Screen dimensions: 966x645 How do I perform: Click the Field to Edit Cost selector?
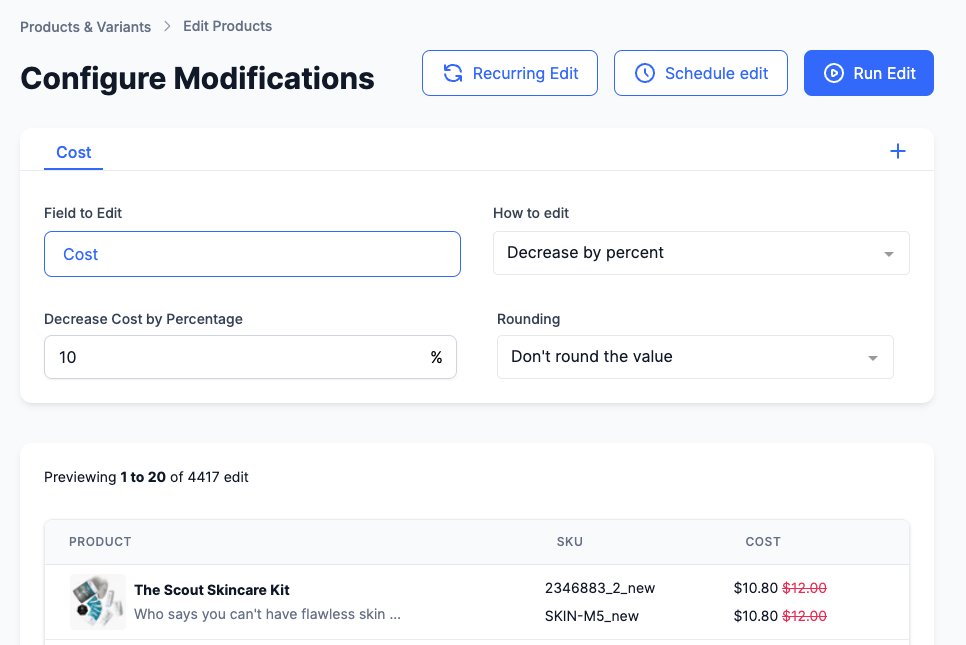252,254
